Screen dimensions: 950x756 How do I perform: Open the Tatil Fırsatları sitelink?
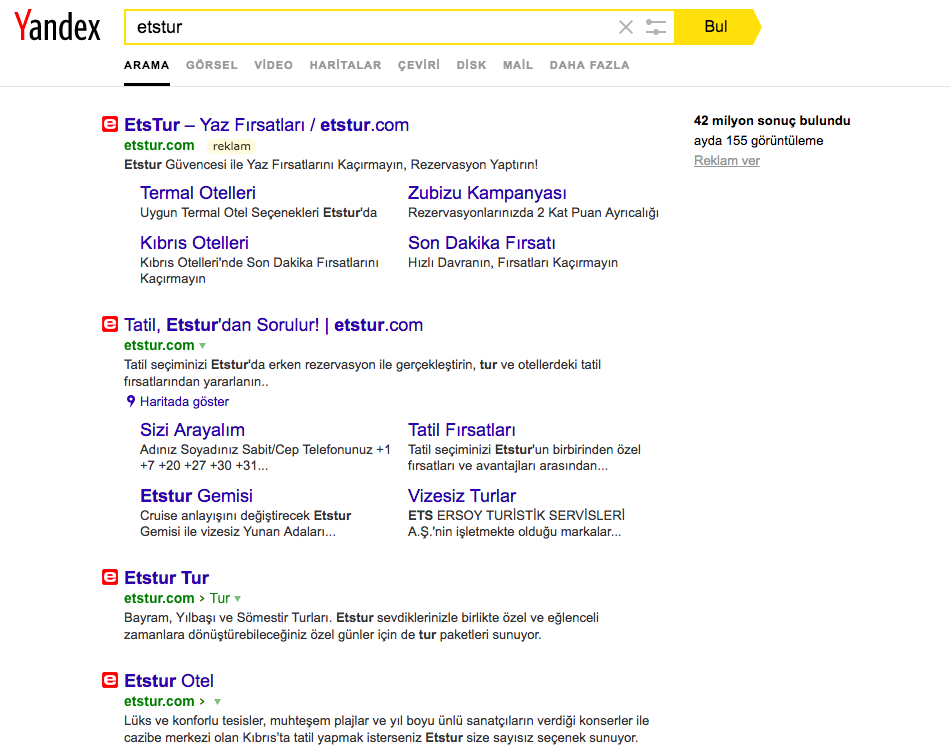462,430
